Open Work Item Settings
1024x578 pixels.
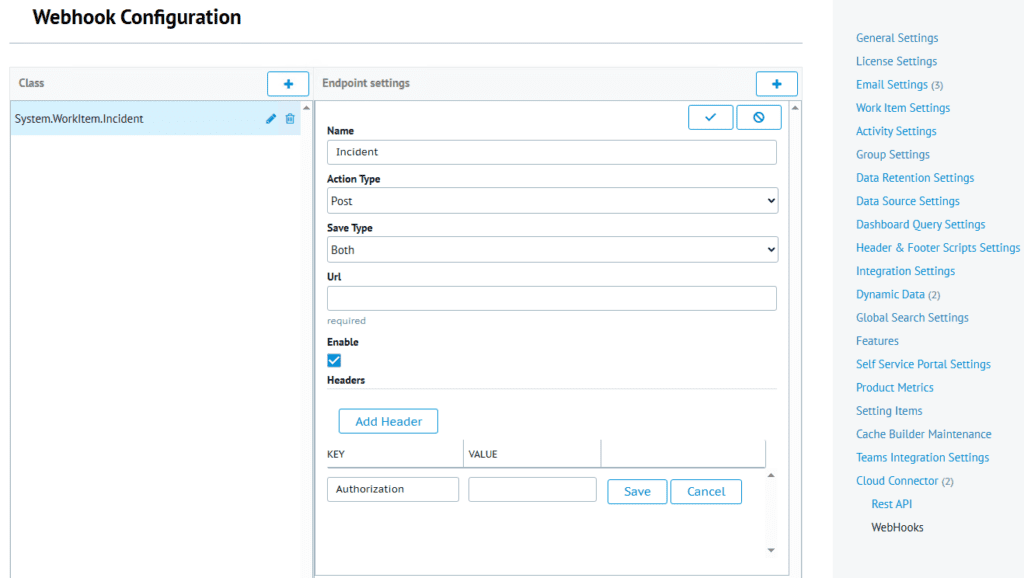[903, 108]
